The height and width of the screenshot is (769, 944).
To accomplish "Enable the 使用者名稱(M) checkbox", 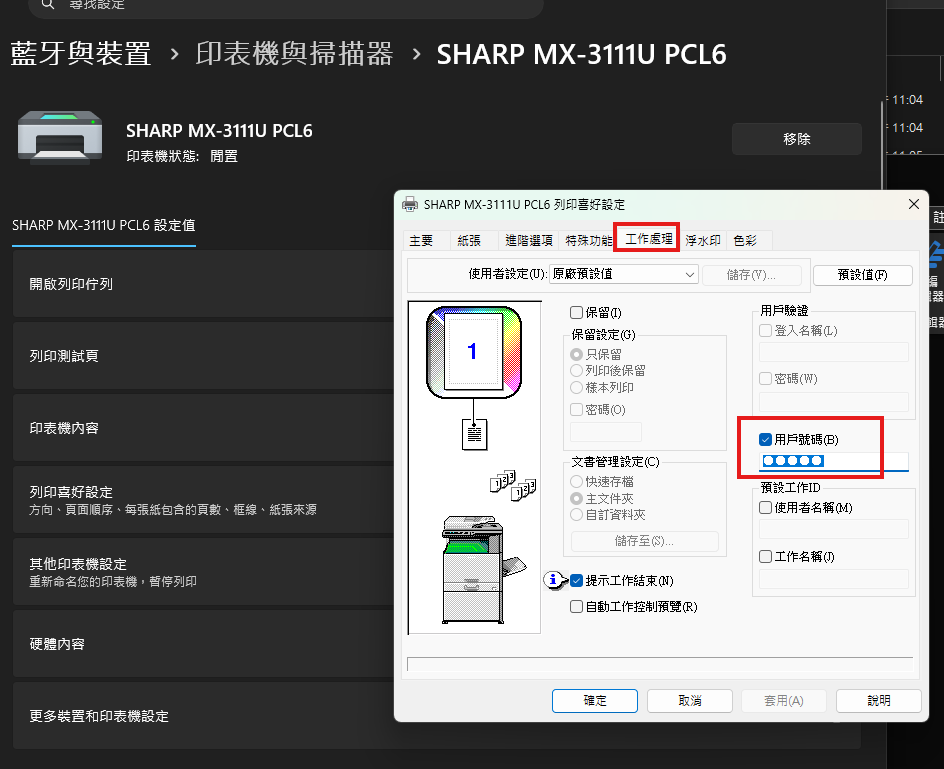I will tap(765, 508).
